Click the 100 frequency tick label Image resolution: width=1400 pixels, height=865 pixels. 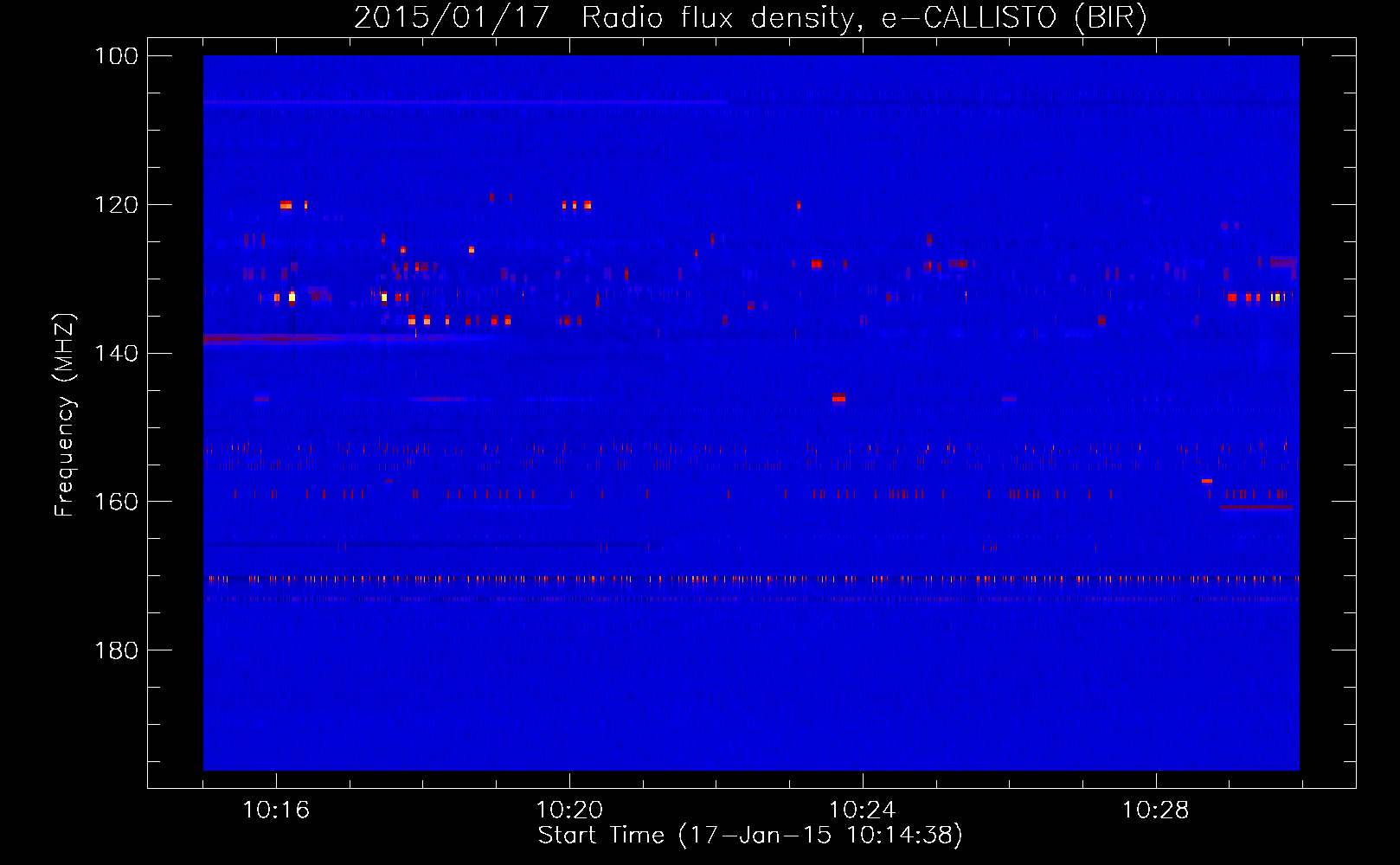point(117,56)
